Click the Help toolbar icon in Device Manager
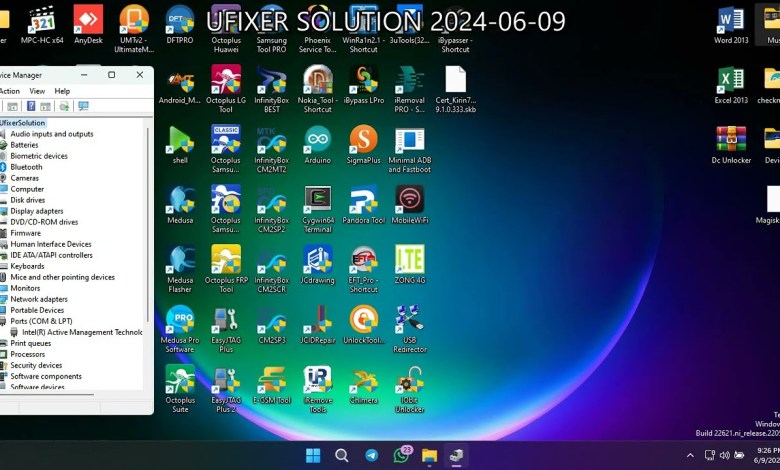This screenshot has width=780, height=470. tap(30, 106)
